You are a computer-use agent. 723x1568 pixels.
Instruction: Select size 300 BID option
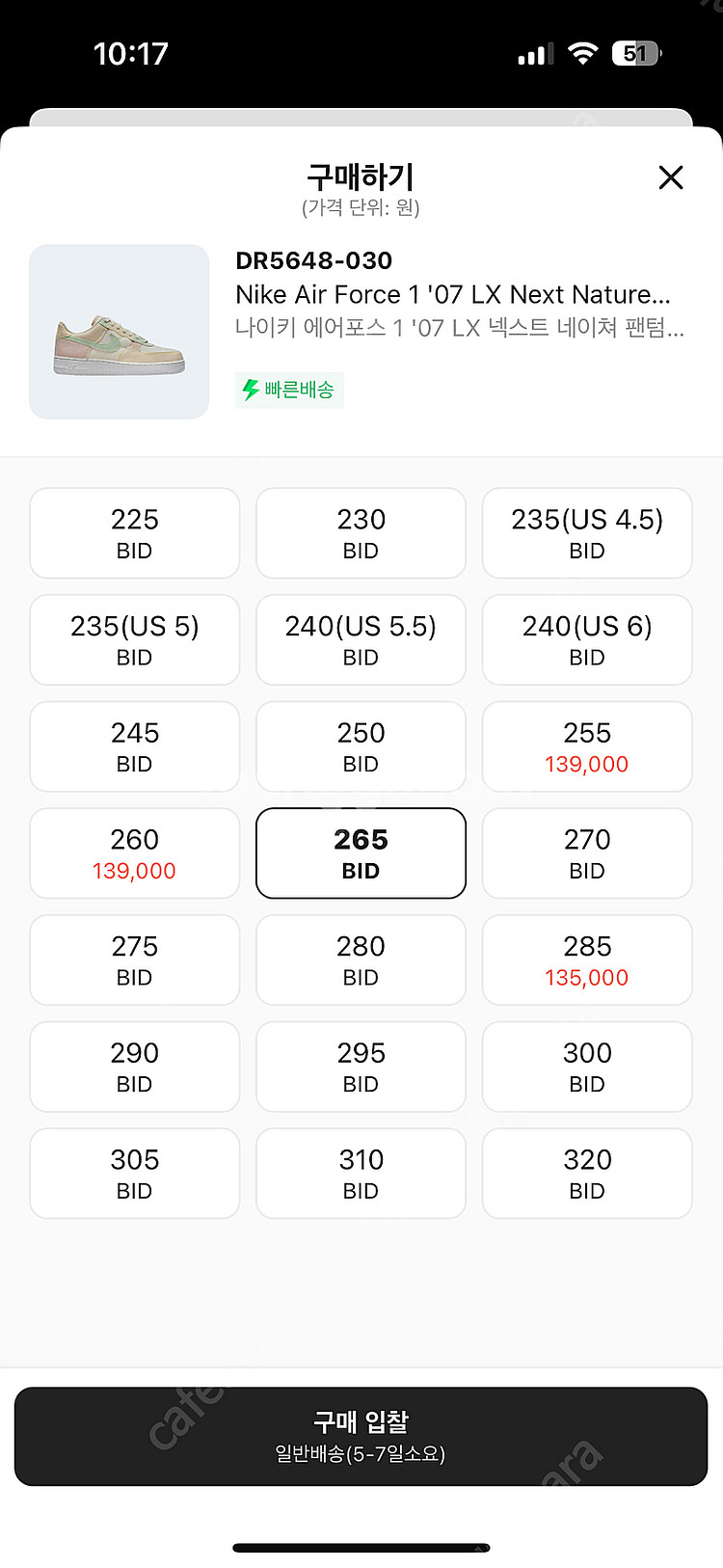click(587, 1067)
